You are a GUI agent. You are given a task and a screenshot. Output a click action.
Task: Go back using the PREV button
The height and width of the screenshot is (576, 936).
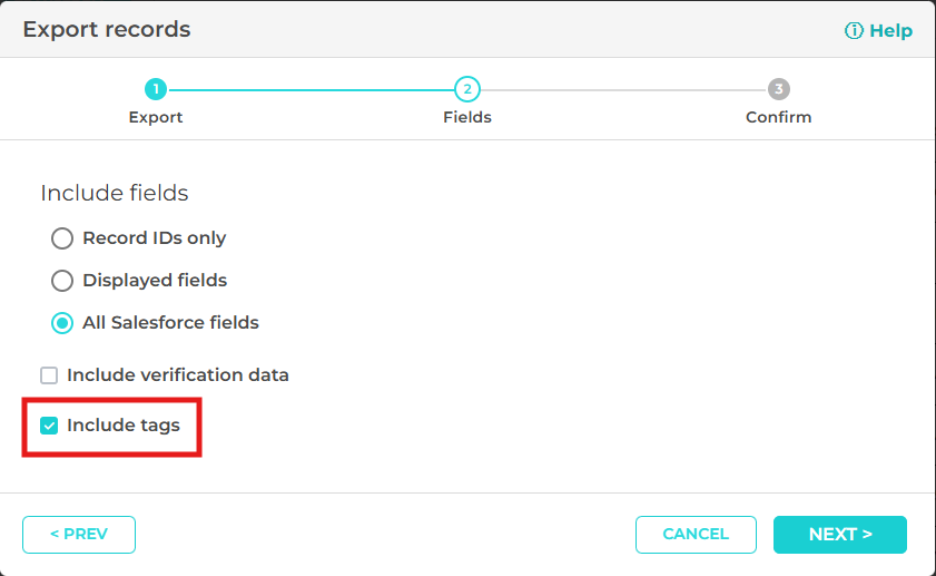(79, 534)
